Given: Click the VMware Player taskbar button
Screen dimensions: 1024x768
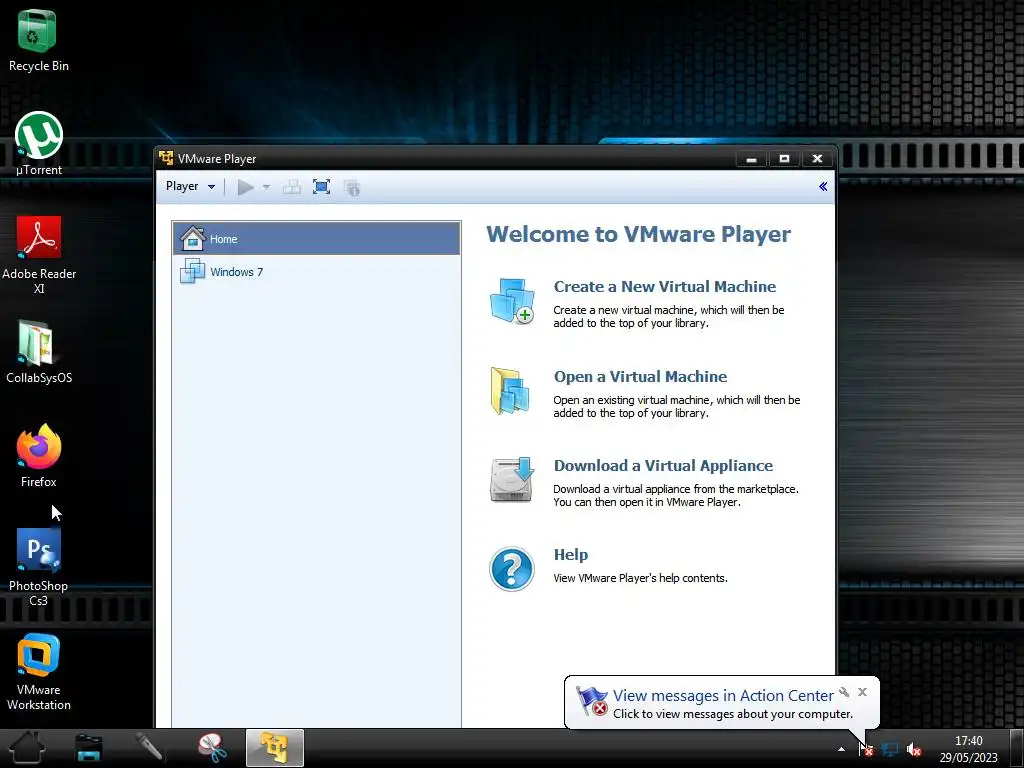Looking at the screenshot, I should (275, 748).
